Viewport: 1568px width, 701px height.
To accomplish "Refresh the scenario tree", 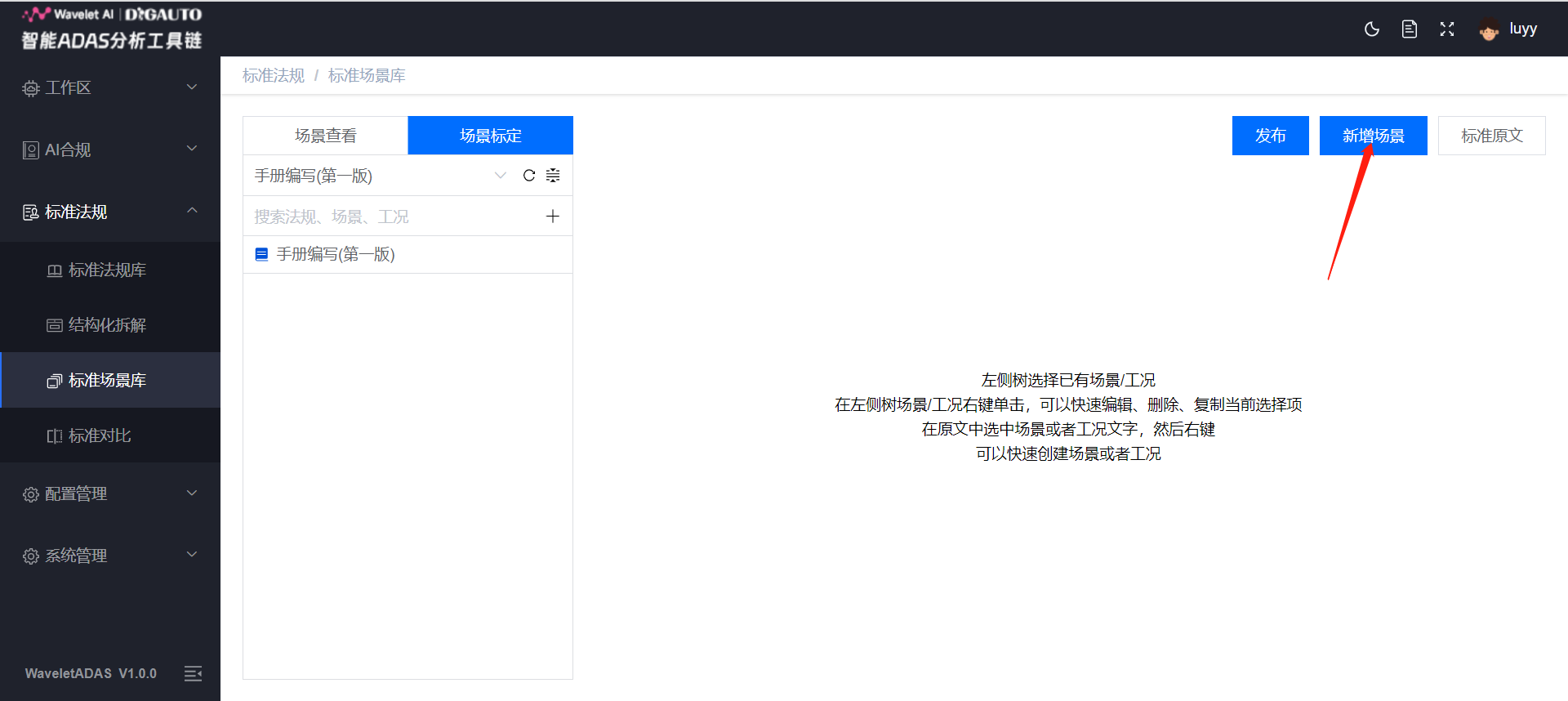I will [x=529, y=175].
